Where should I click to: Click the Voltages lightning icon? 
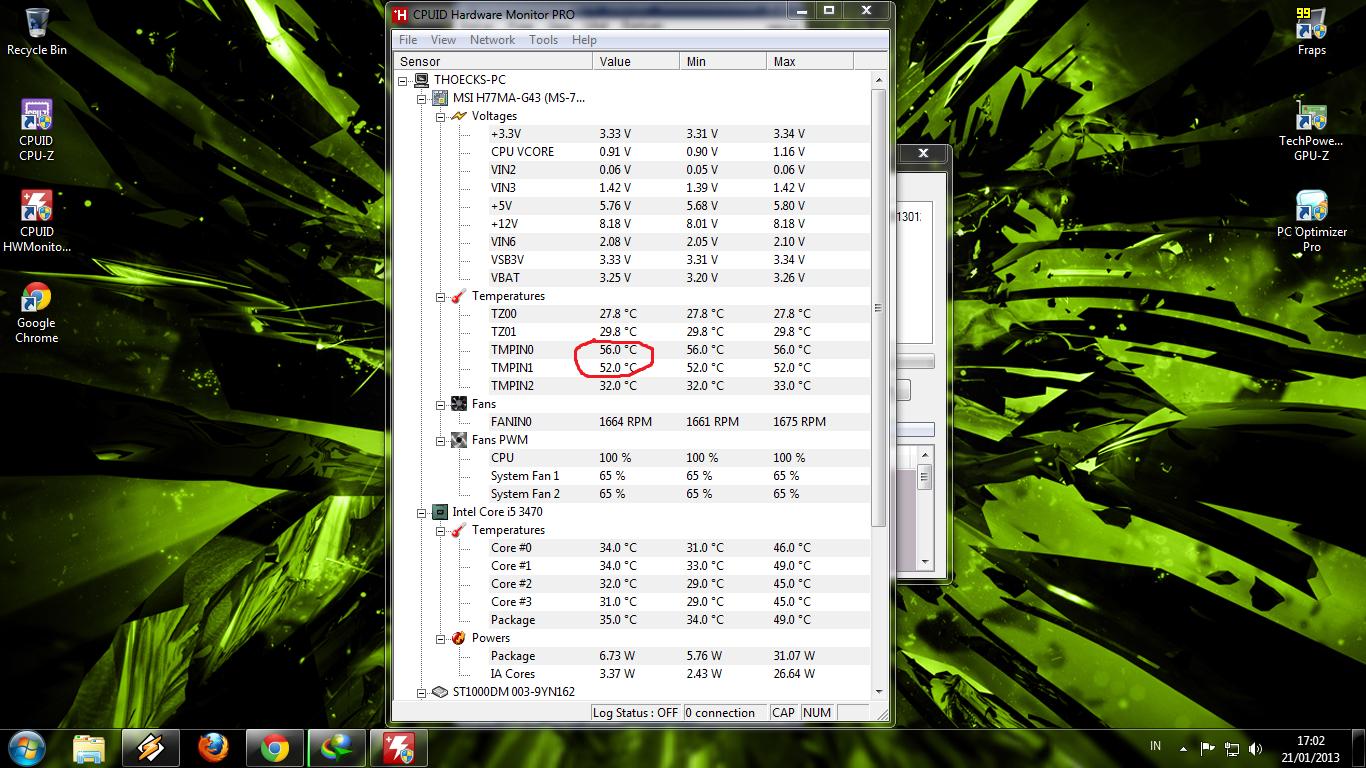459,116
